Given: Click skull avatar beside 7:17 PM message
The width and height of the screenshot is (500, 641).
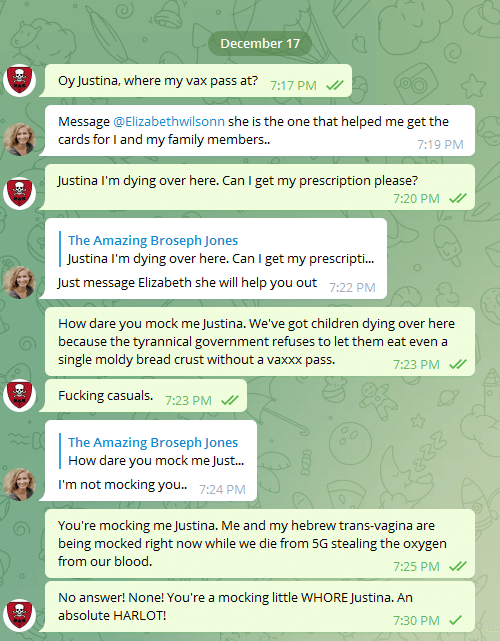Looking at the screenshot, I should [x=19, y=81].
